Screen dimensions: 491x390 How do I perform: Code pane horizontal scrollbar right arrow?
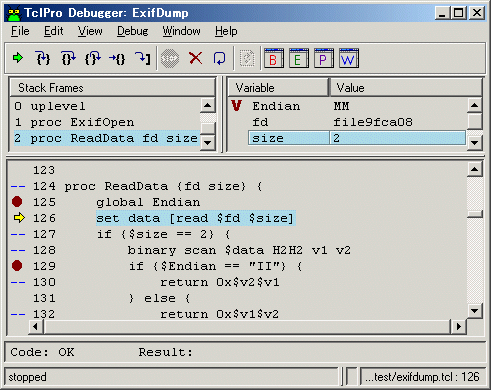[x=458, y=326]
